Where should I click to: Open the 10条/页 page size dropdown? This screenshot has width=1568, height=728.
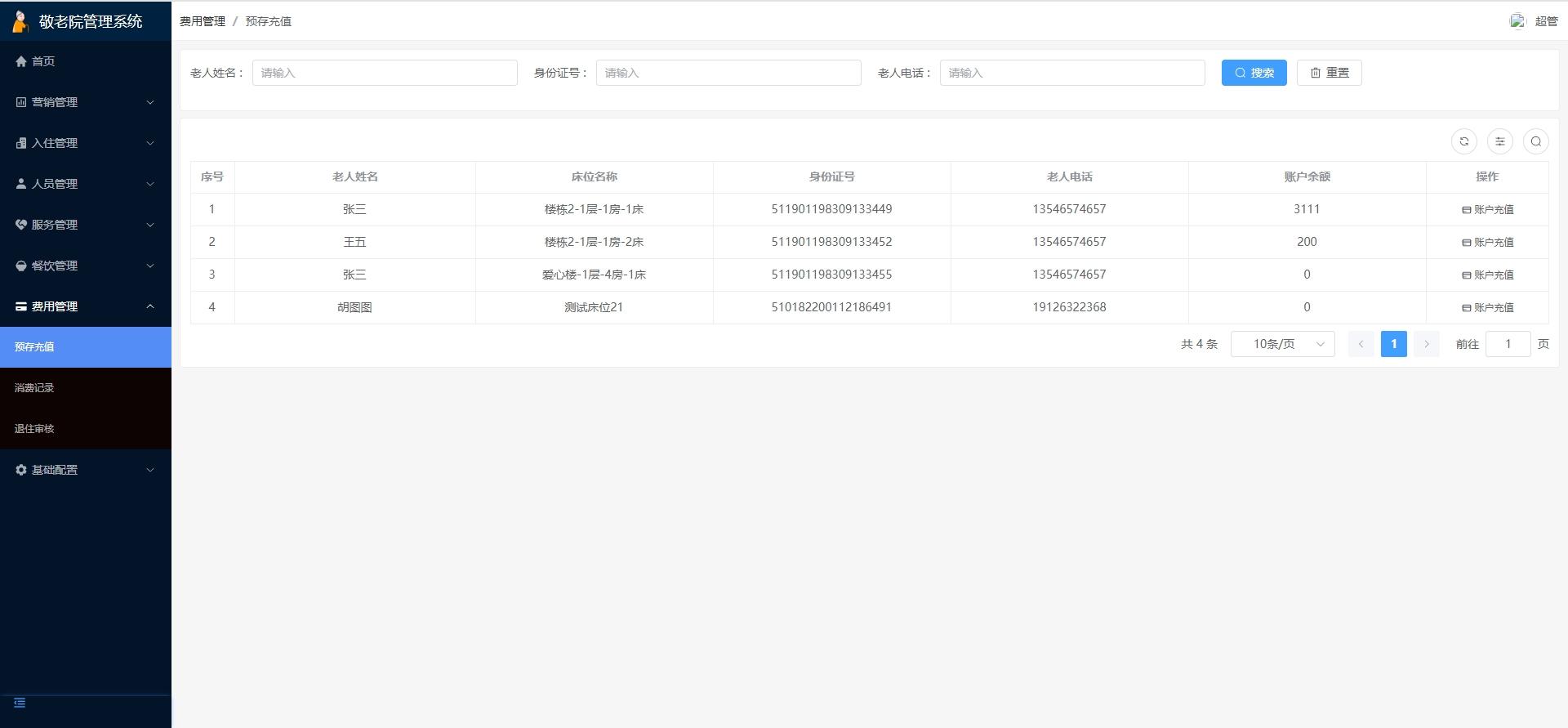pyautogui.click(x=1282, y=344)
